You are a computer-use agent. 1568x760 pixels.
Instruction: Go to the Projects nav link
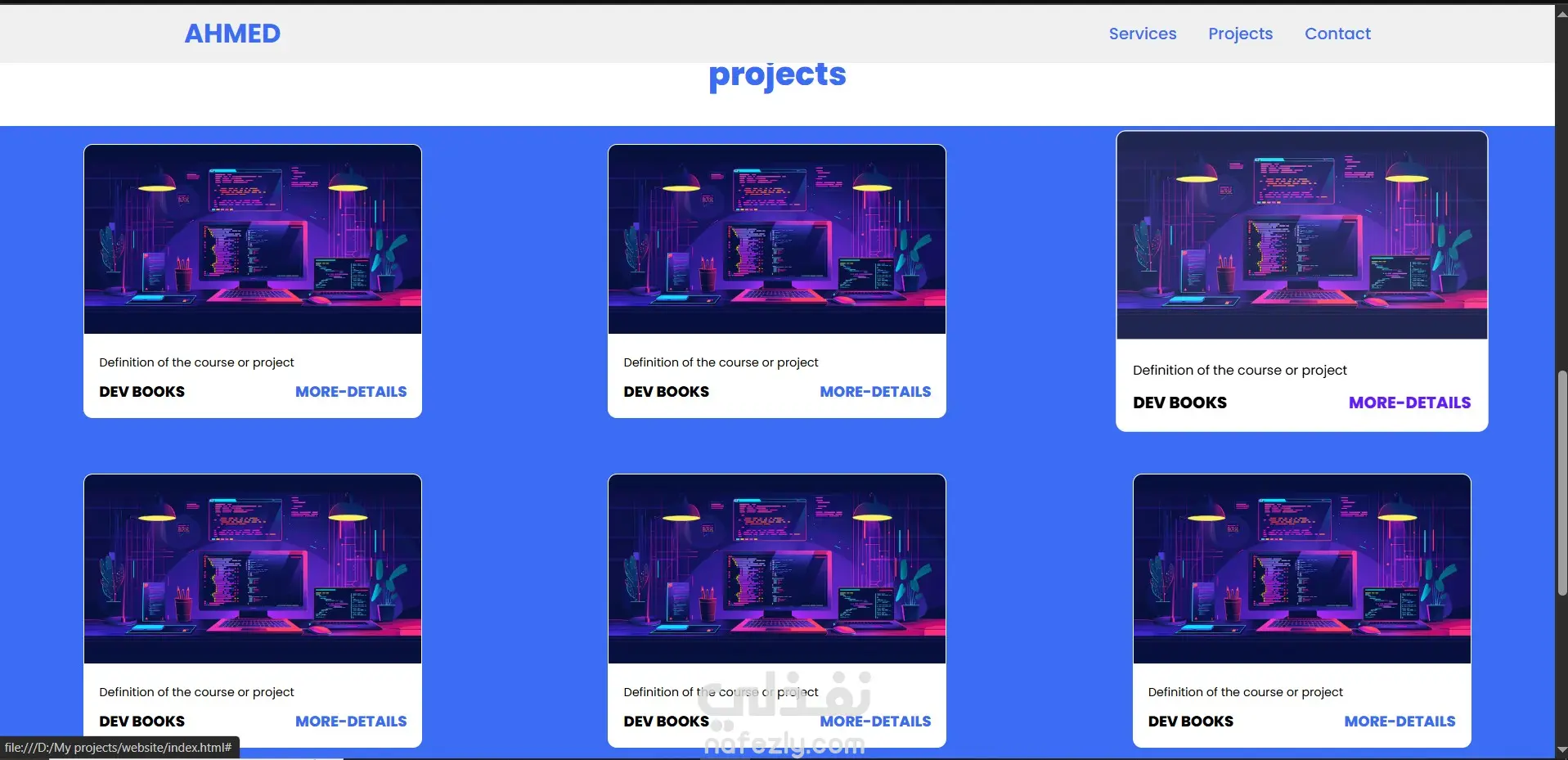click(x=1241, y=34)
